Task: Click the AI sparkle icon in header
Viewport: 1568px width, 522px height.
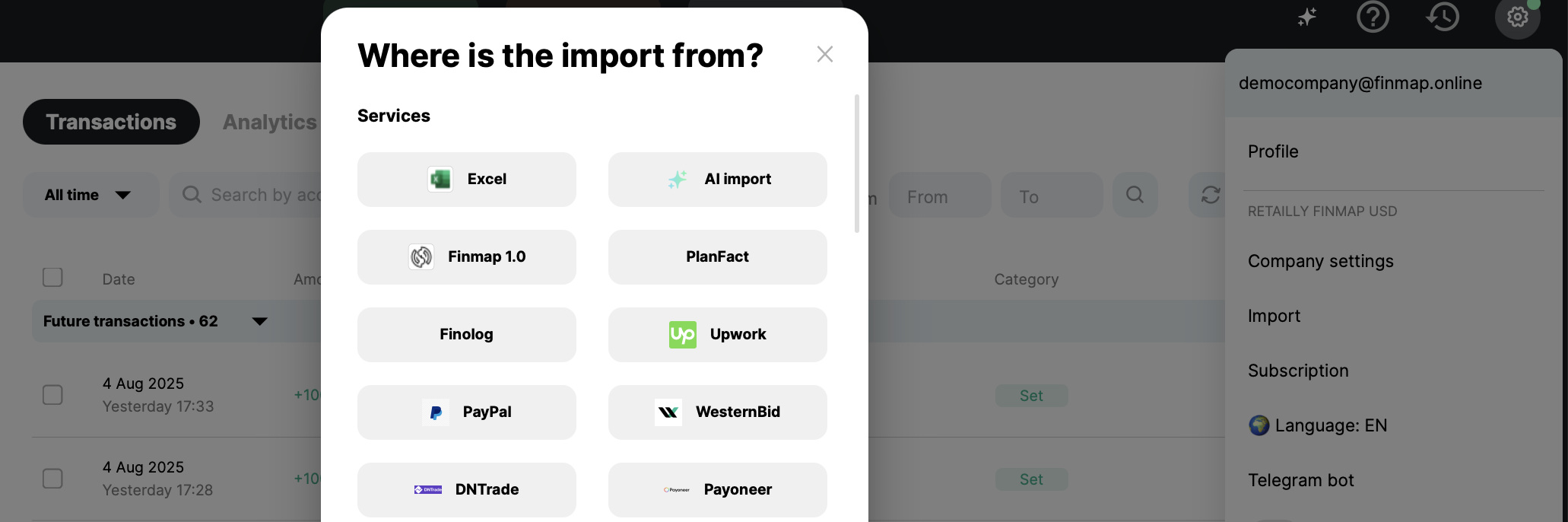Action: tap(1307, 17)
